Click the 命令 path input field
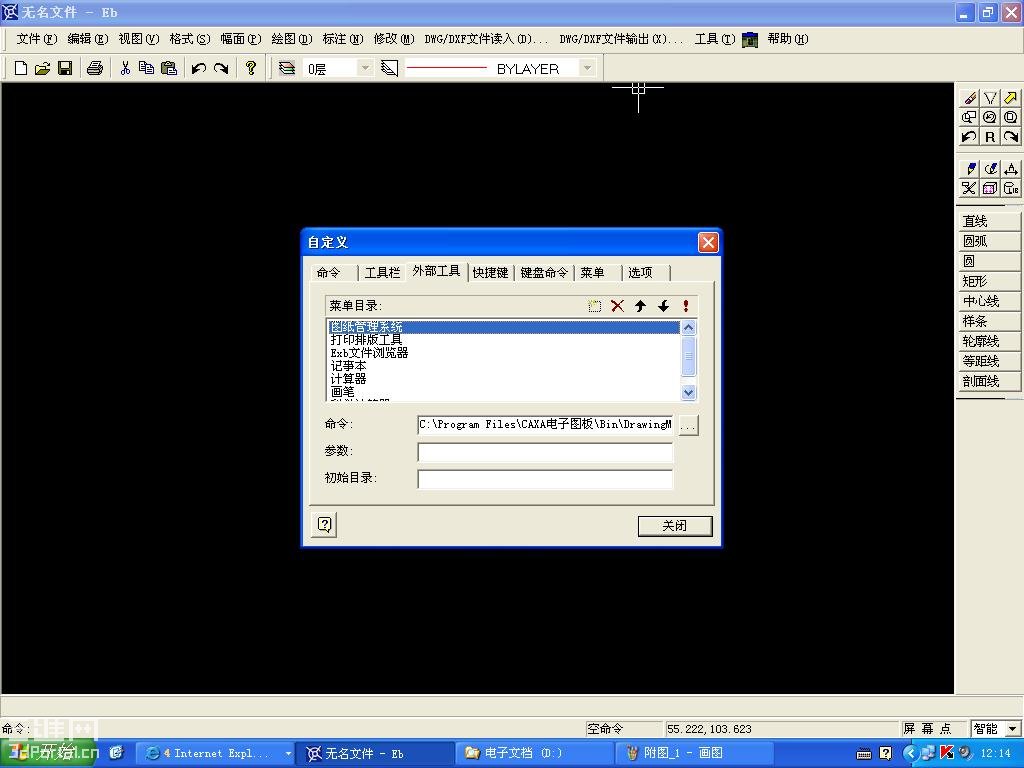 (545, 425)
